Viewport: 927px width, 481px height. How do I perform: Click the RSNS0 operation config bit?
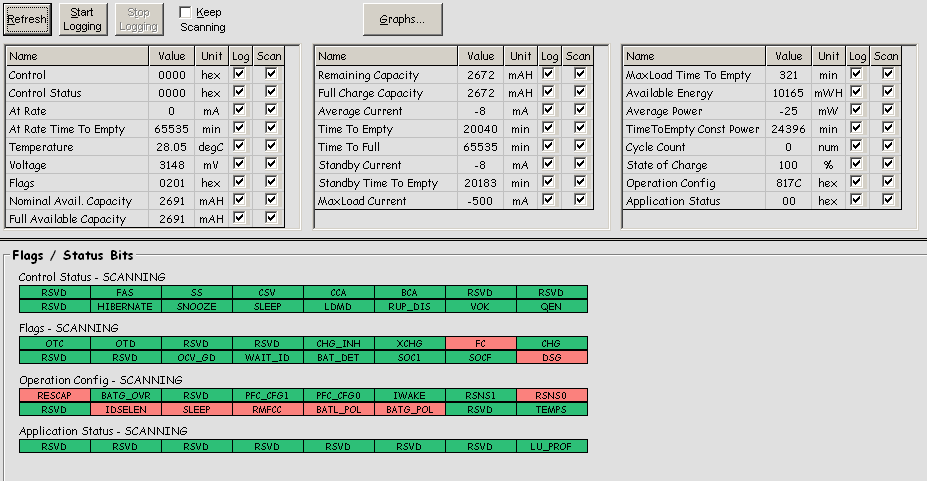pyautogui.click(x=552, y=395)
